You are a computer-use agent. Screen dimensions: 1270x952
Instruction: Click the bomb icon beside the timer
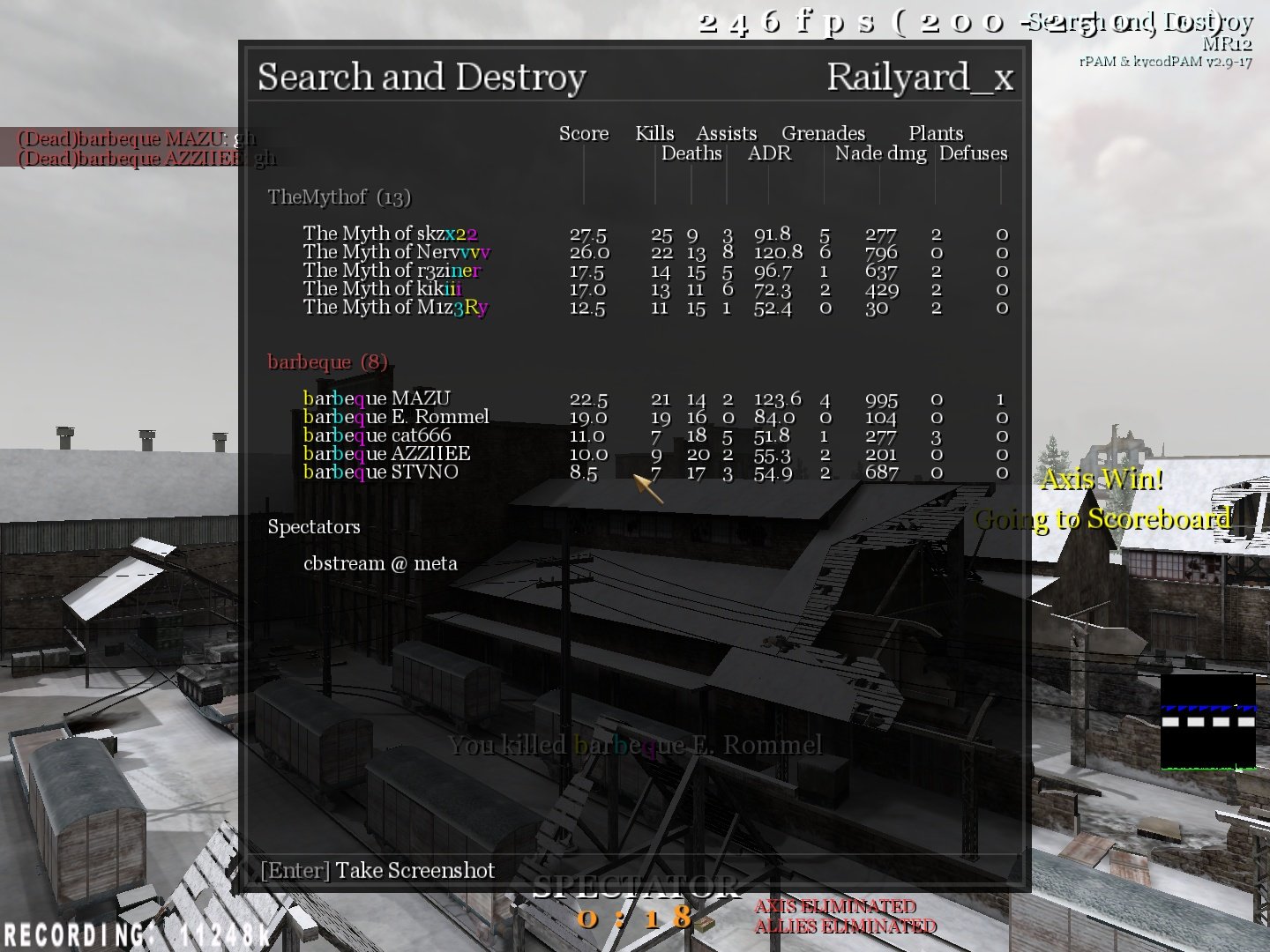705,923
